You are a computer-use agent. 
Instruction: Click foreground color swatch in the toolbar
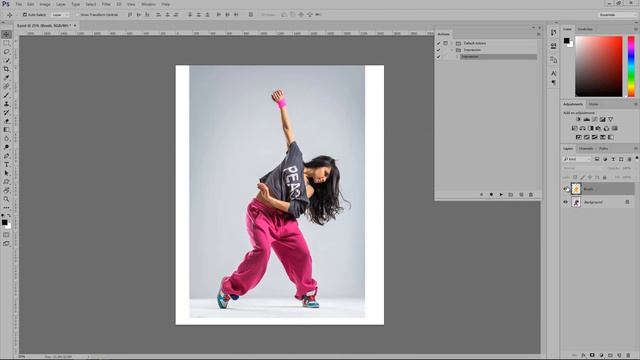click(4, 222)
